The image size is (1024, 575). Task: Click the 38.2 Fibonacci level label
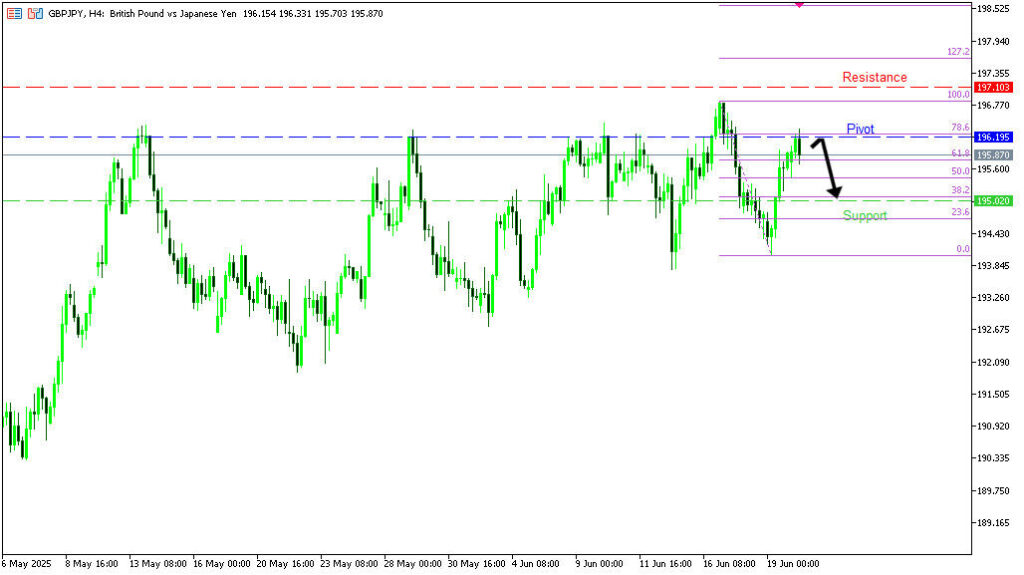[x=960, y=189]
